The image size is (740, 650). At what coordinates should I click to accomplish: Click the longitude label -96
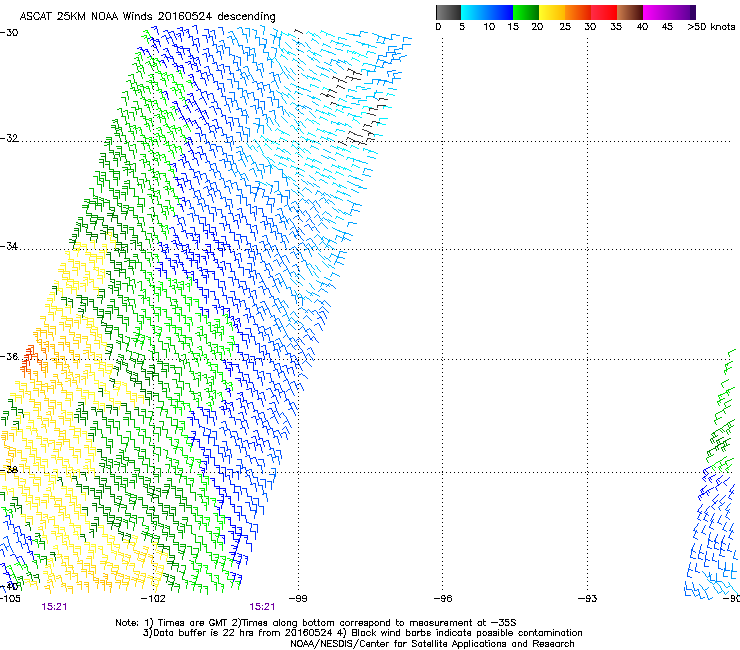[x=443, y=599]
